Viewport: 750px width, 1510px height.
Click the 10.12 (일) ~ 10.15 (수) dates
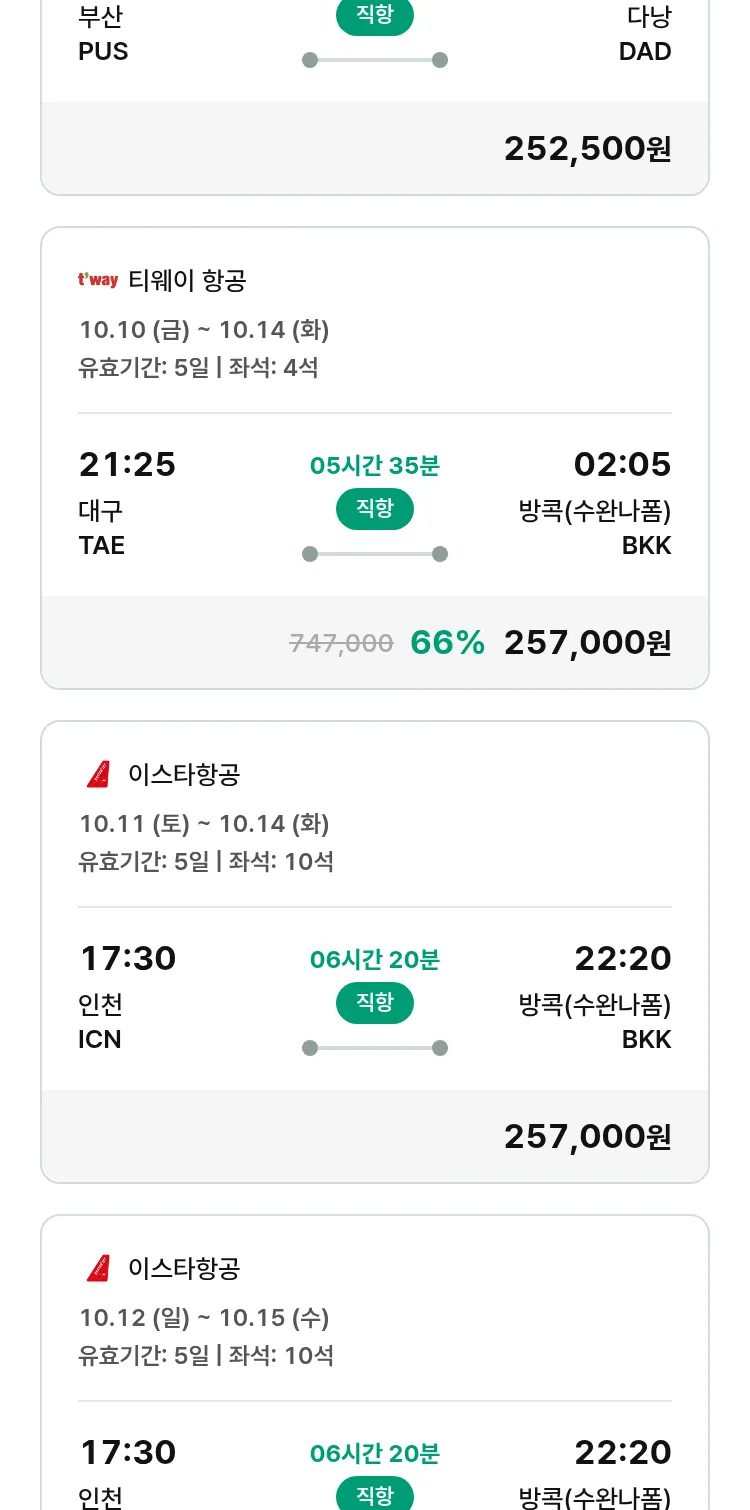(204, 1318)
